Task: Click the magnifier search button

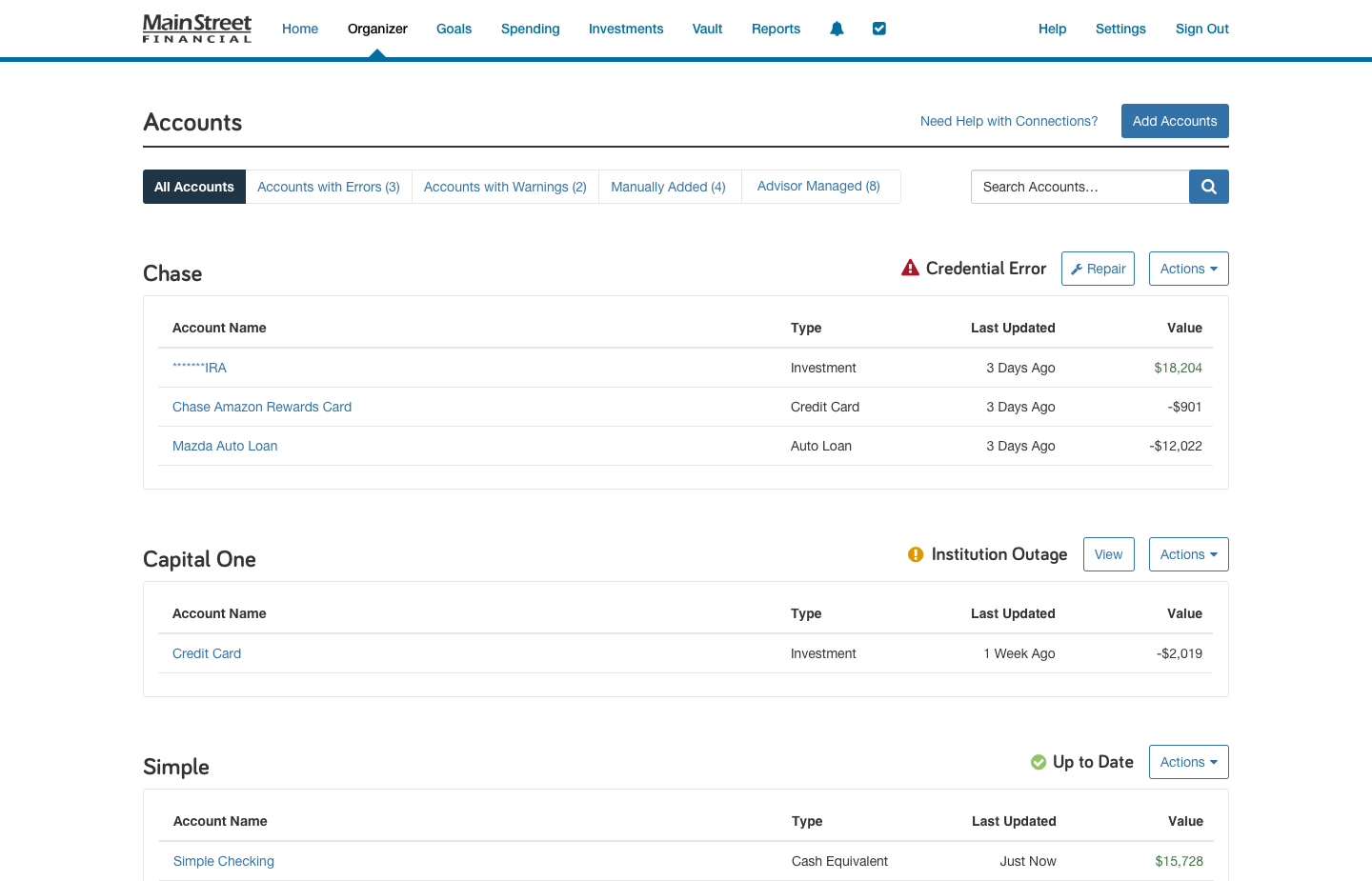Action: (x=1208, y=187)
